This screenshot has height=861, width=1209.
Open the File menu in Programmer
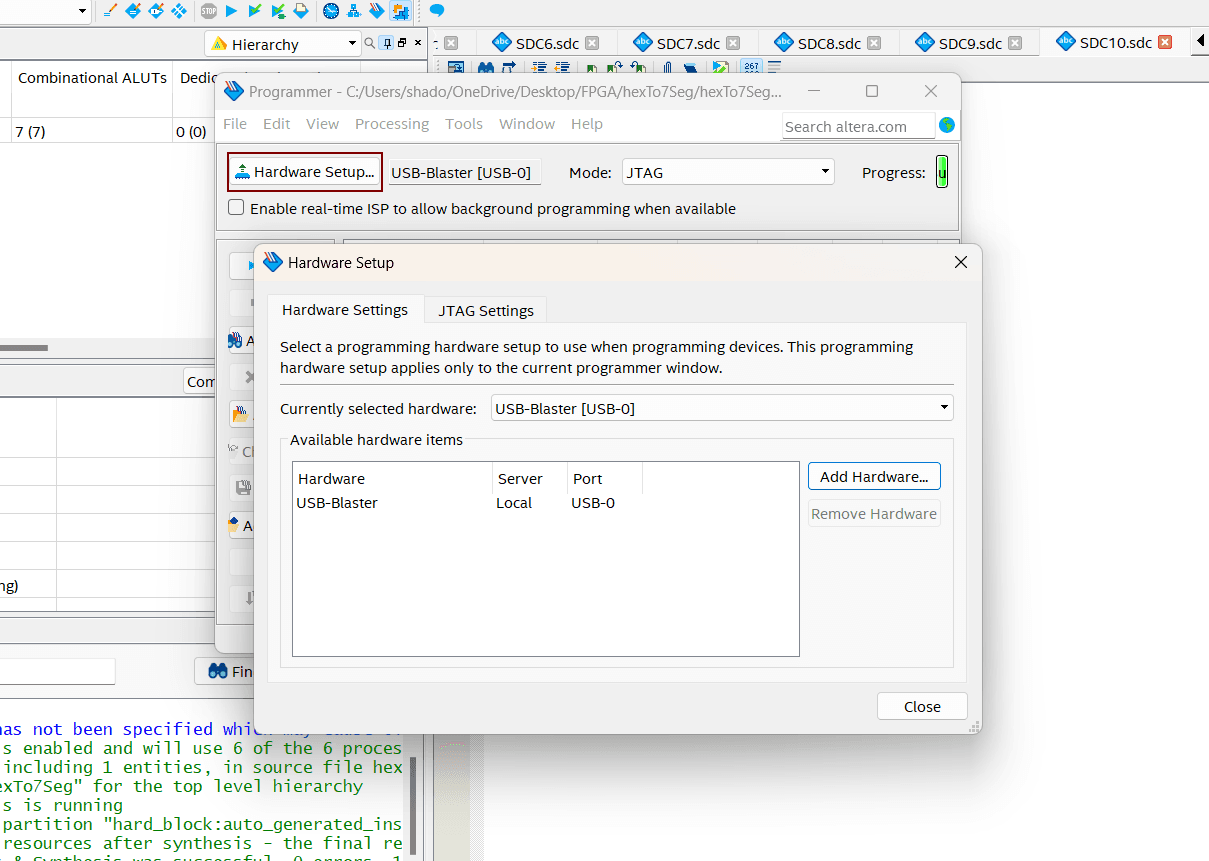235,124
